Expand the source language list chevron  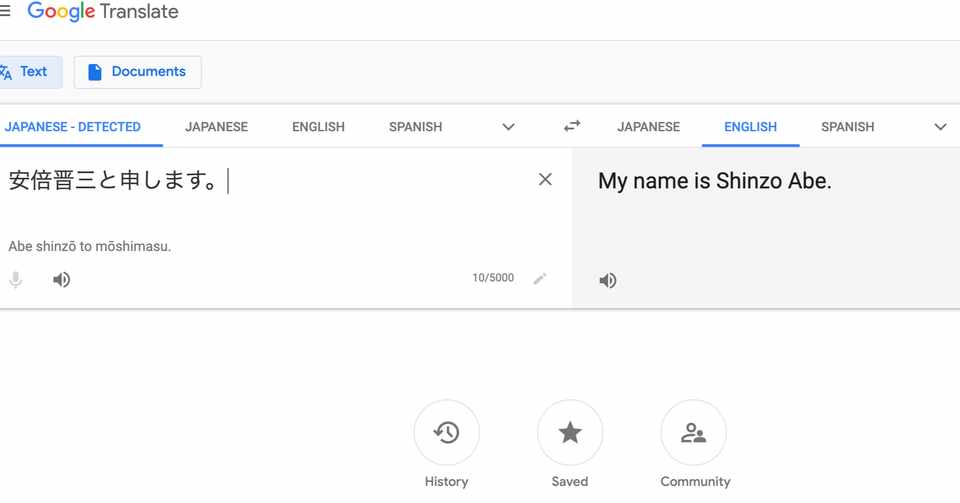click(508, 127)
